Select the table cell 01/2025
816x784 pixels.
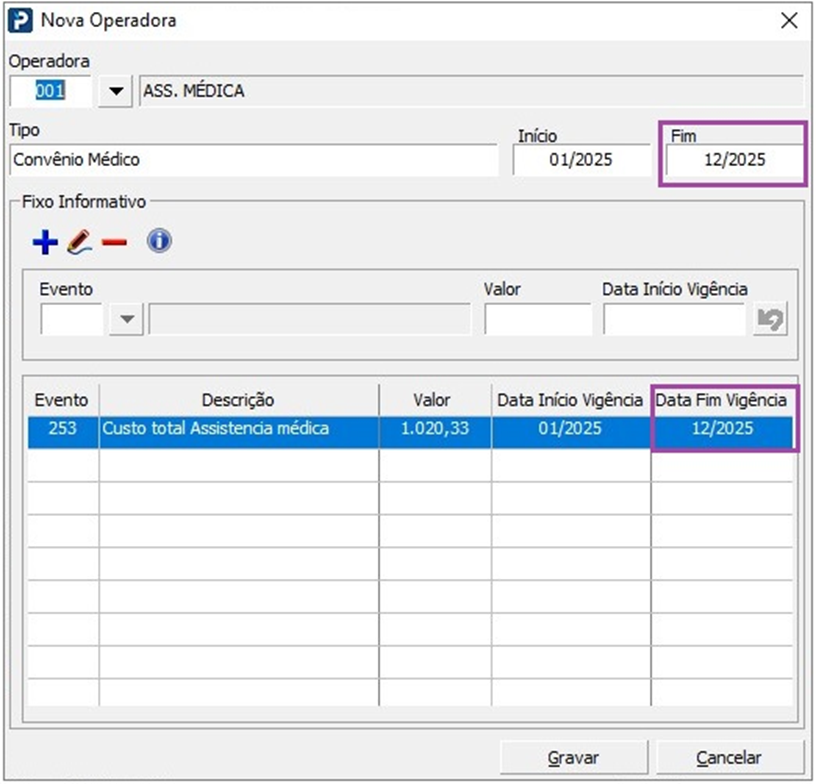[x=570, y=432]
